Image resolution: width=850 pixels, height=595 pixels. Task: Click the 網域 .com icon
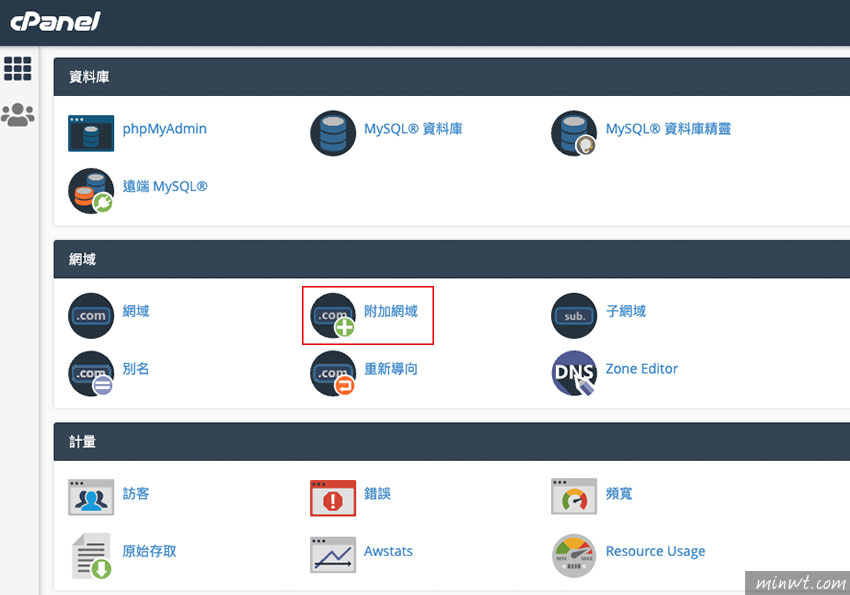click(91, 315)
